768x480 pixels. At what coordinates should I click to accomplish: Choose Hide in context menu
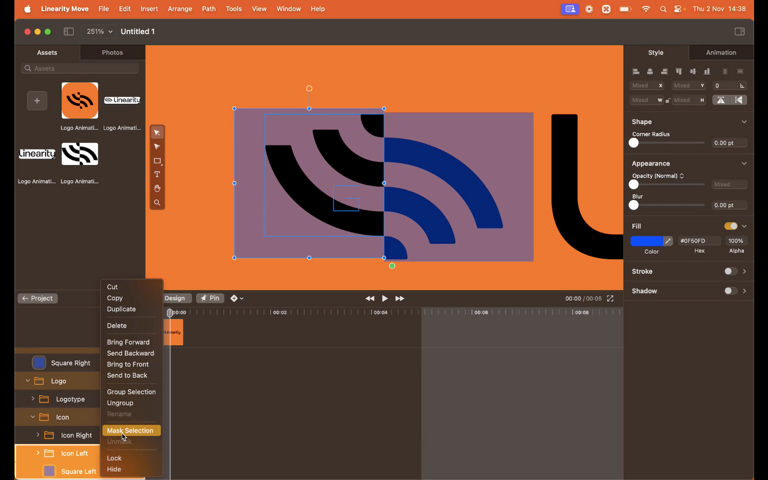point(114,469)
